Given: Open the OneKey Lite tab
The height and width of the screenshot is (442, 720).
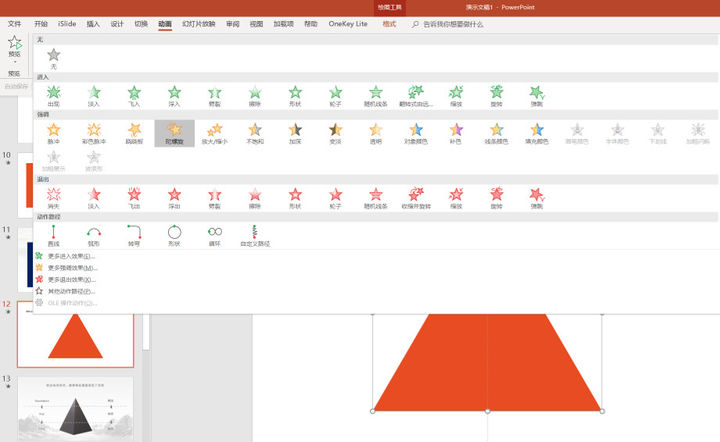Looking at the screenshot, I should pyautogui.click(x=348, y=24).
